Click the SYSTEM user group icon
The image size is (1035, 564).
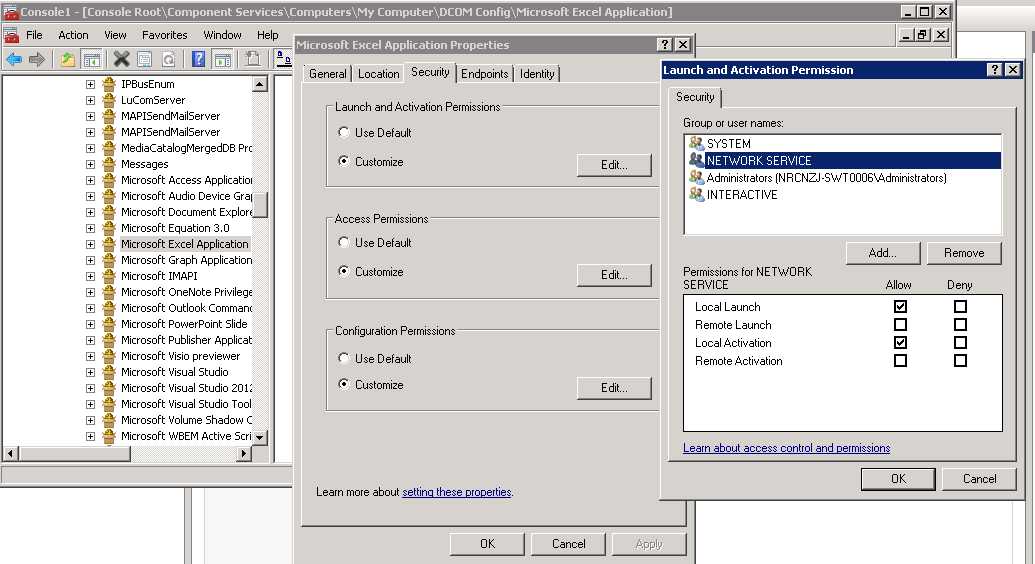[696, 143]
